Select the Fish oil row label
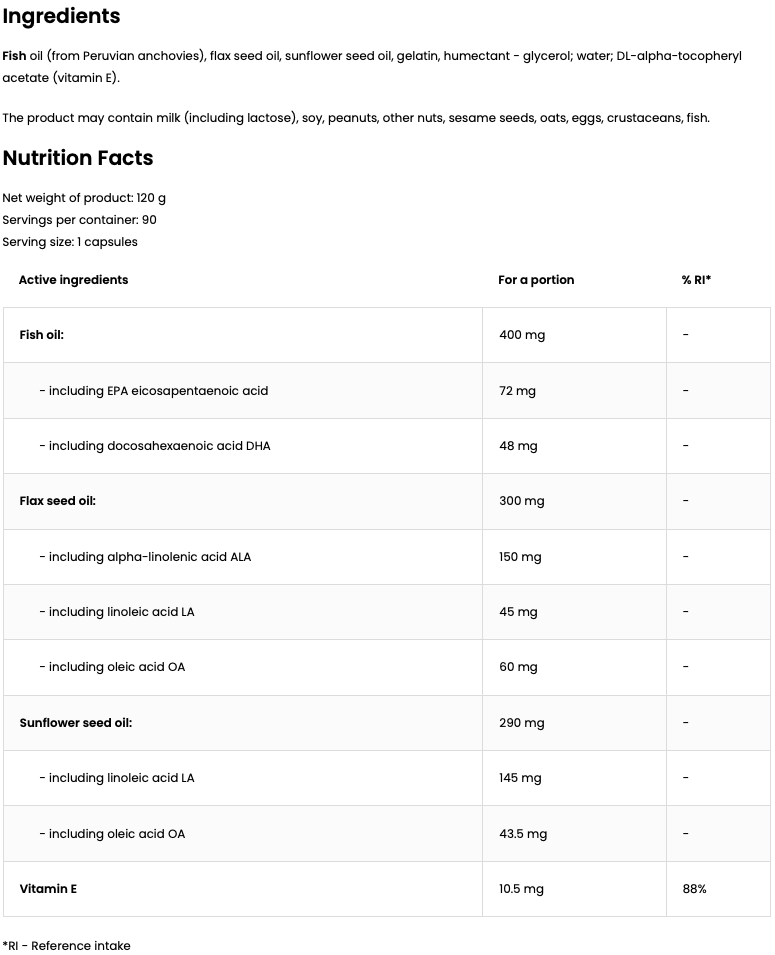 pos(41,335)
